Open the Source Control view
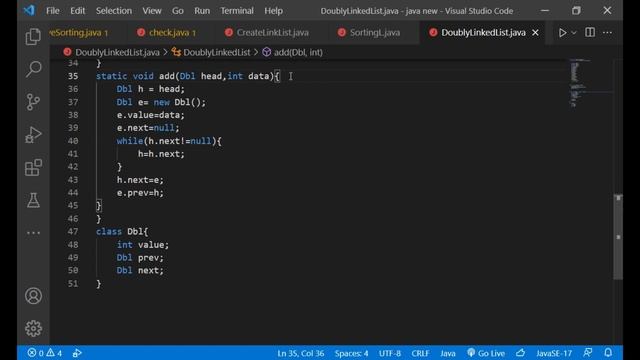The image size is (640, 360). (33, 102)
